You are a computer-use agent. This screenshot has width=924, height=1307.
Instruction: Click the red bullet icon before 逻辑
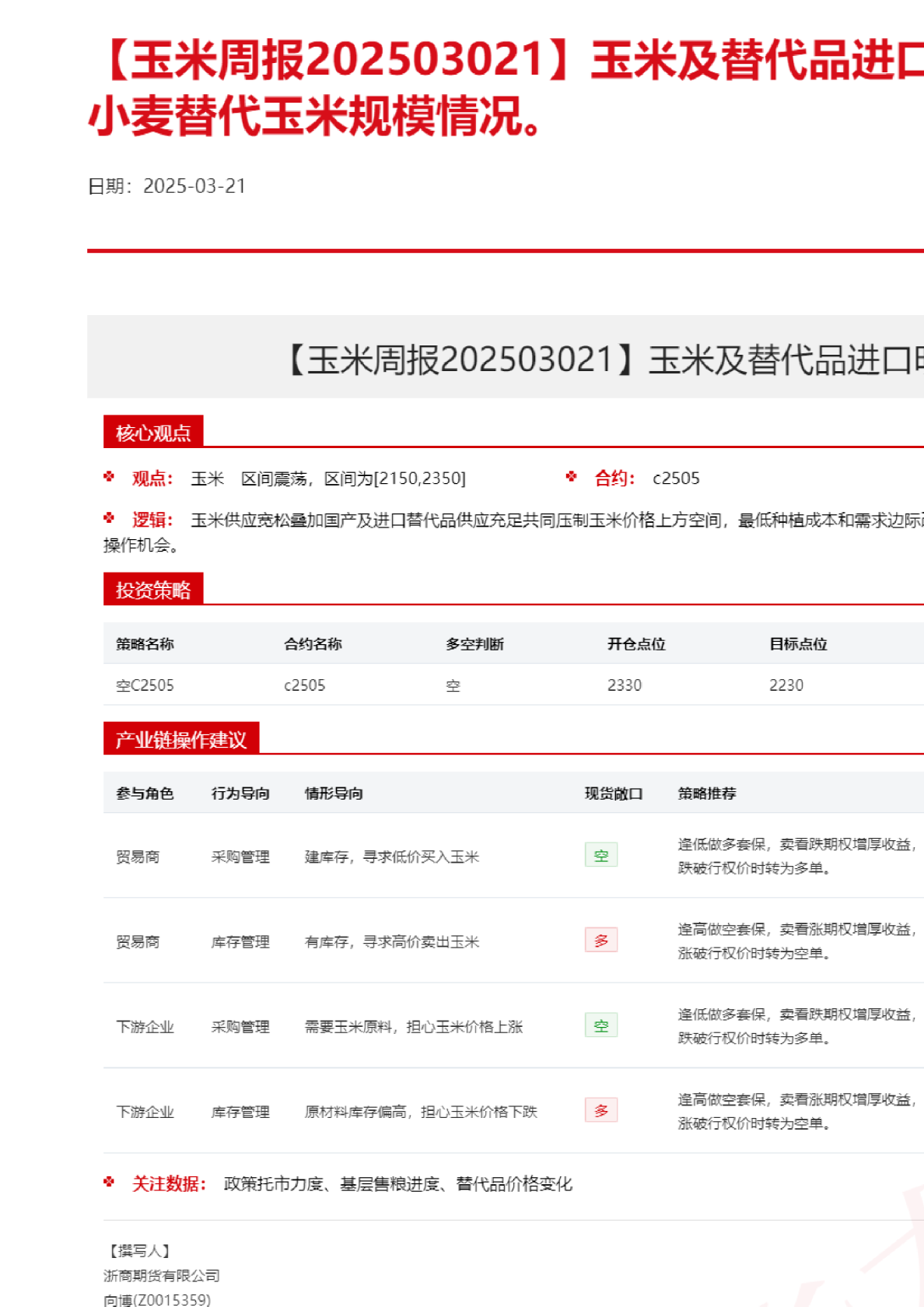109,518
